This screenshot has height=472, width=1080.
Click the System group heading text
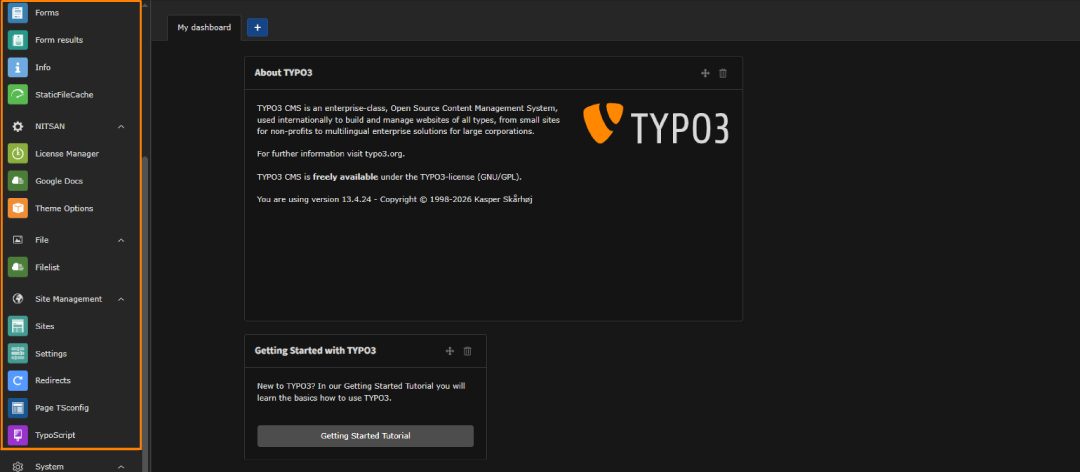50,466
